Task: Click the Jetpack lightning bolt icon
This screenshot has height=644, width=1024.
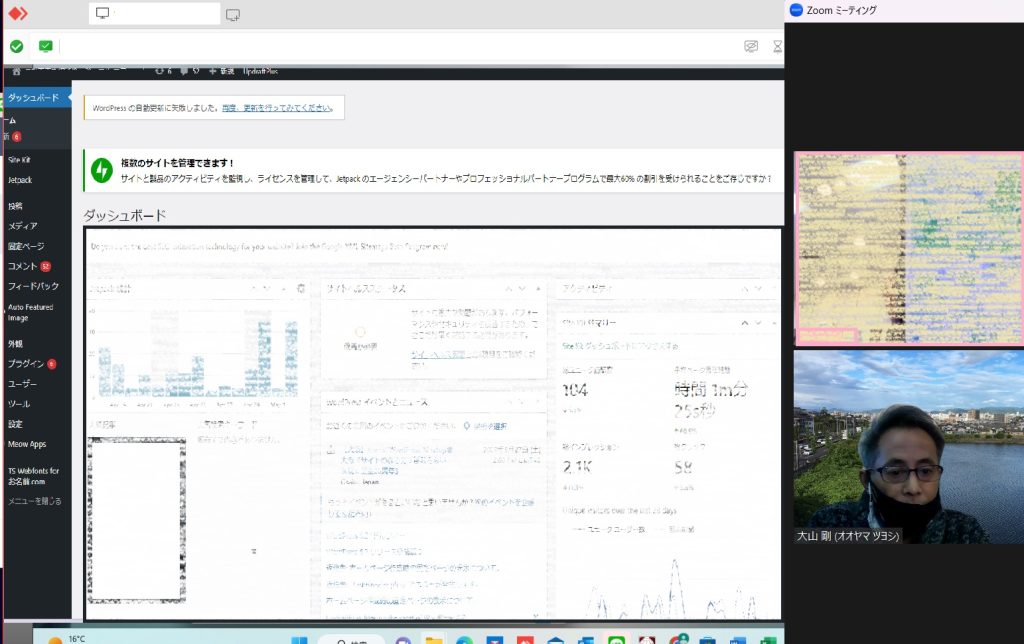Action: [x=102, y=170]
